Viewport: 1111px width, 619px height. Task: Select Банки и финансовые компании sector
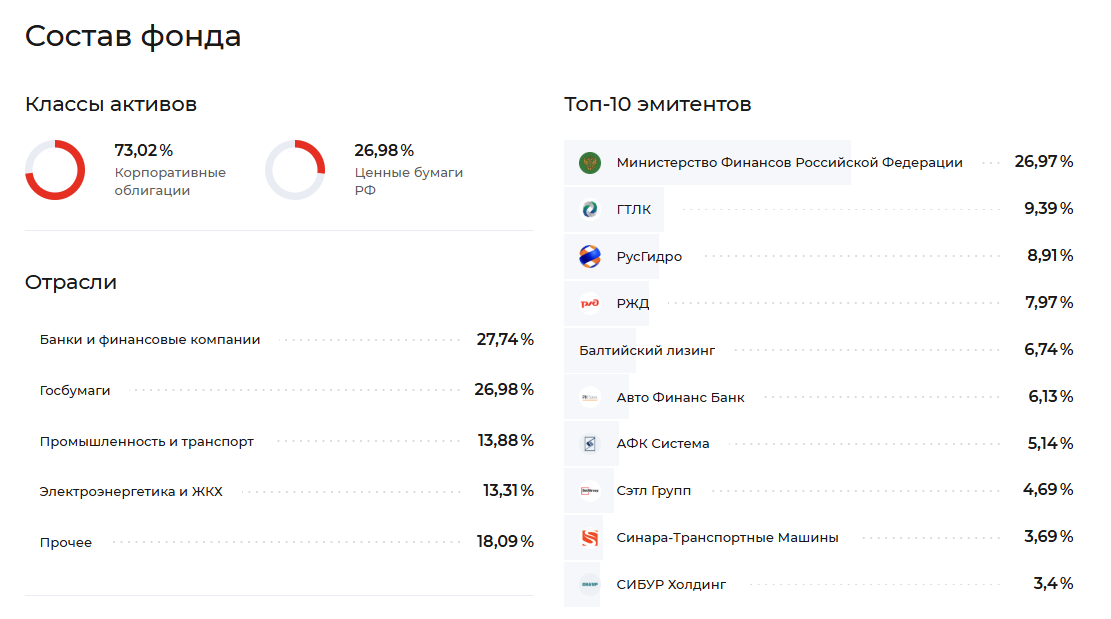tap(150, 340)
